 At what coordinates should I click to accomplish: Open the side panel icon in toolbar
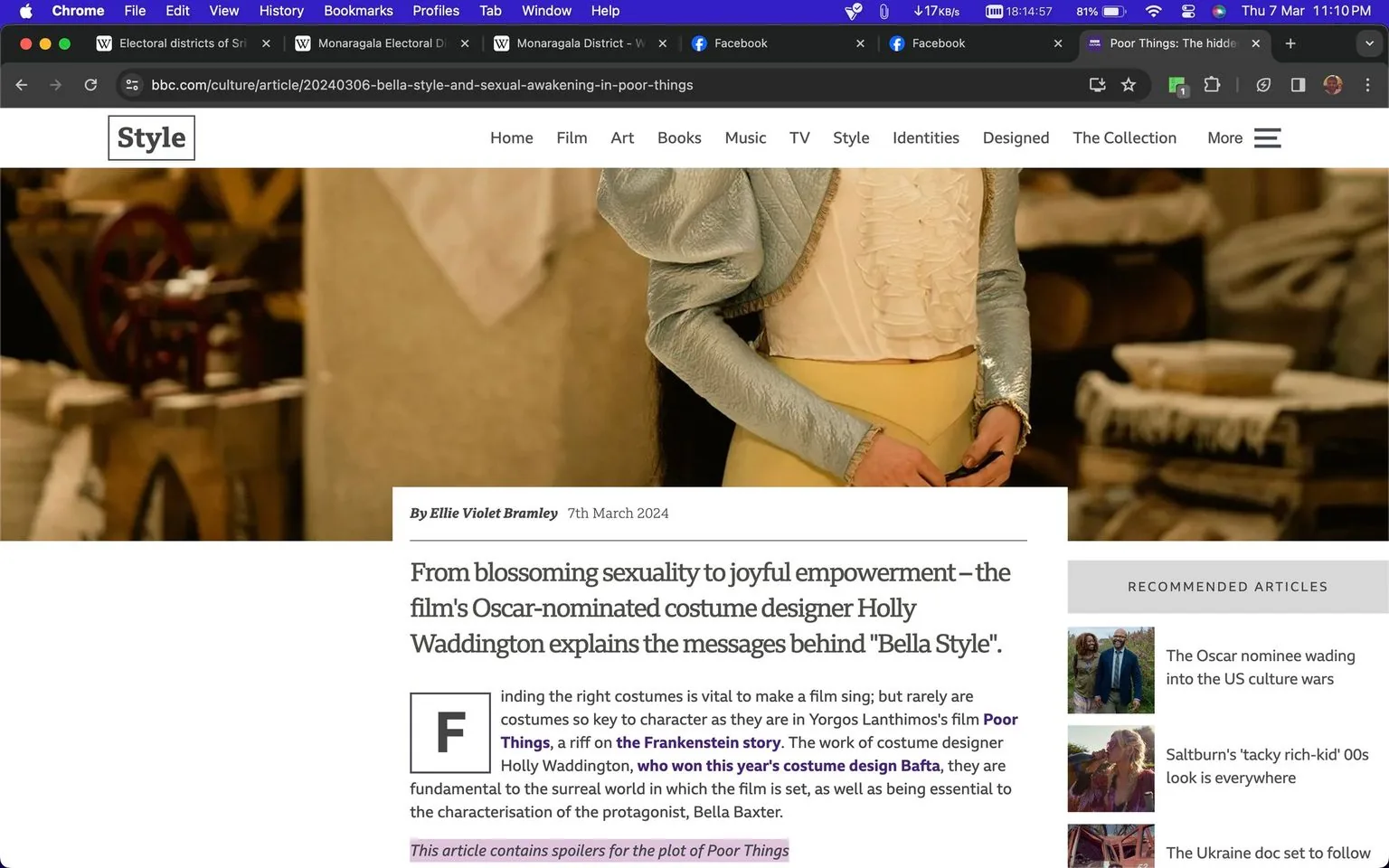click(x=1299, y=84)
